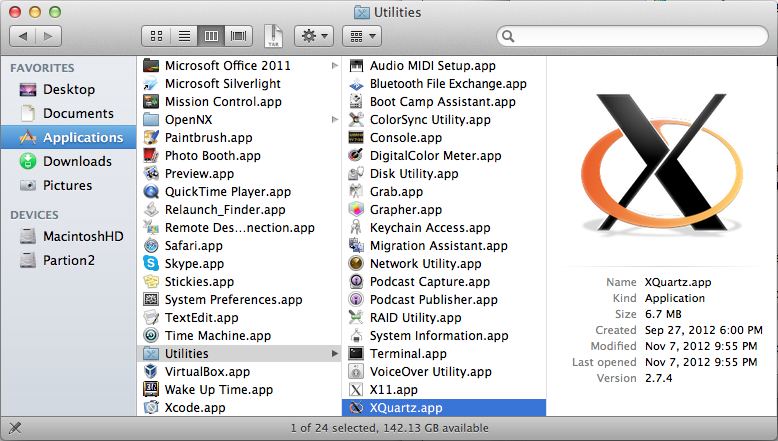This screenshot has width=778, height=441.
Task: Select the Xcode.app icon
Action: coord(151,407)
